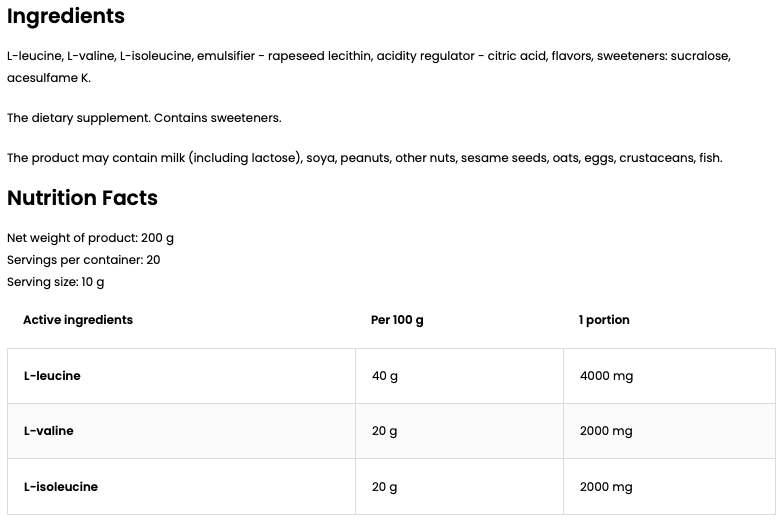Click the "Active ingredients" column header
This screenshot has width=780, height=523.
[78, 320]
